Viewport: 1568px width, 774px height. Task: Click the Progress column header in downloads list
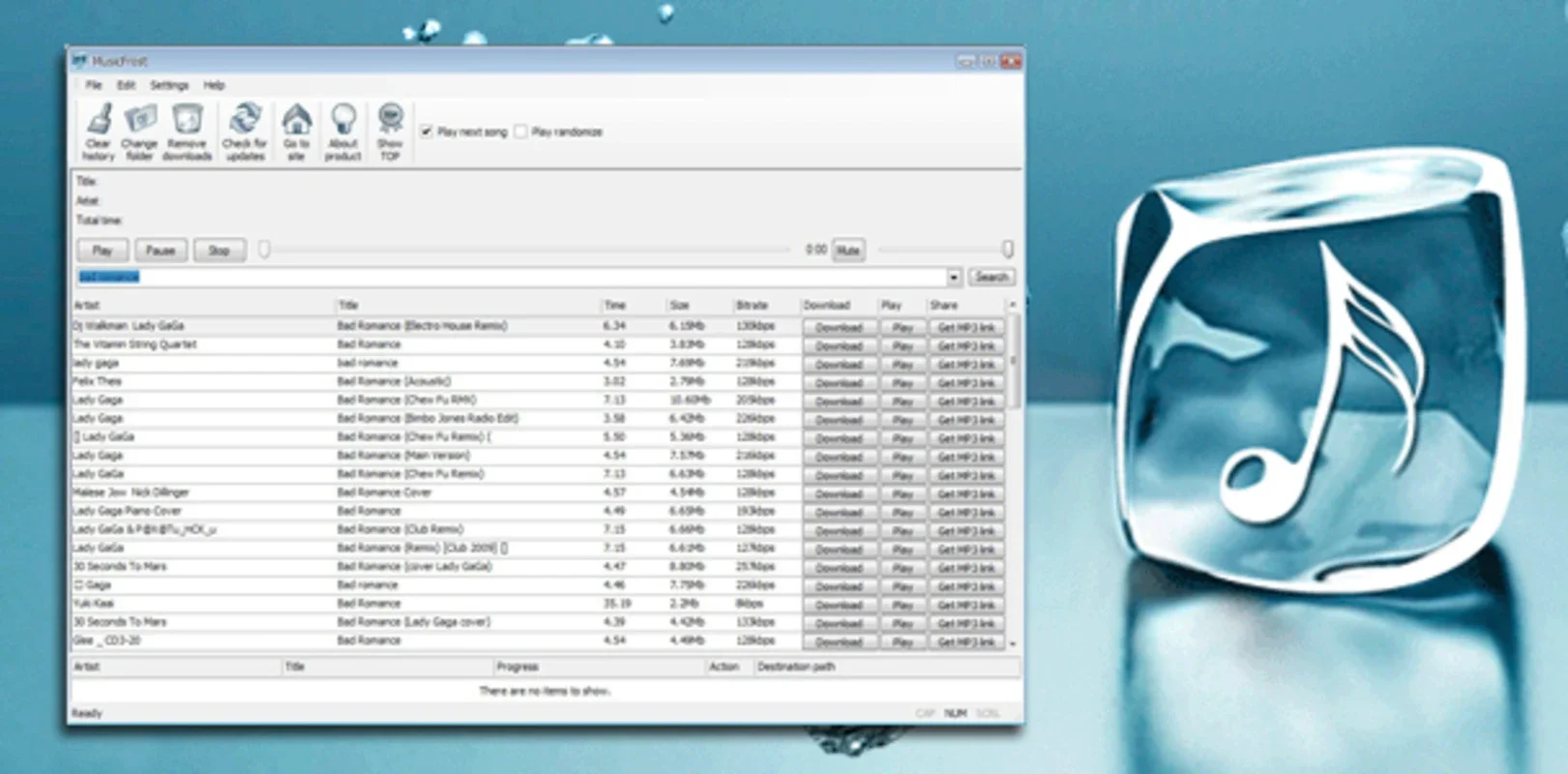598,667
